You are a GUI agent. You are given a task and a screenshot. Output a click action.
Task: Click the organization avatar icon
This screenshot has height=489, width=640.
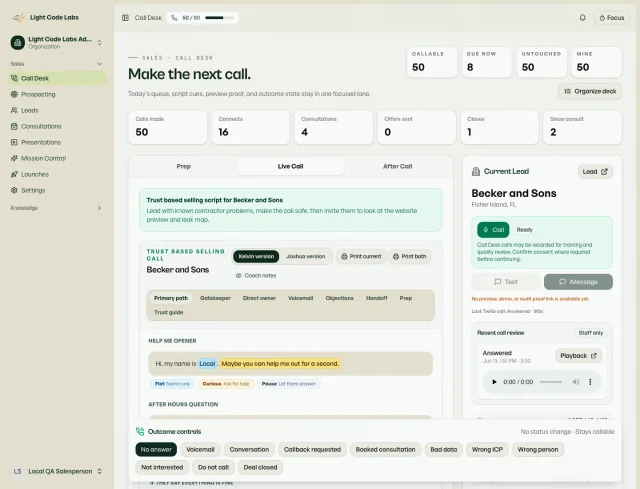tap(18, 42)
